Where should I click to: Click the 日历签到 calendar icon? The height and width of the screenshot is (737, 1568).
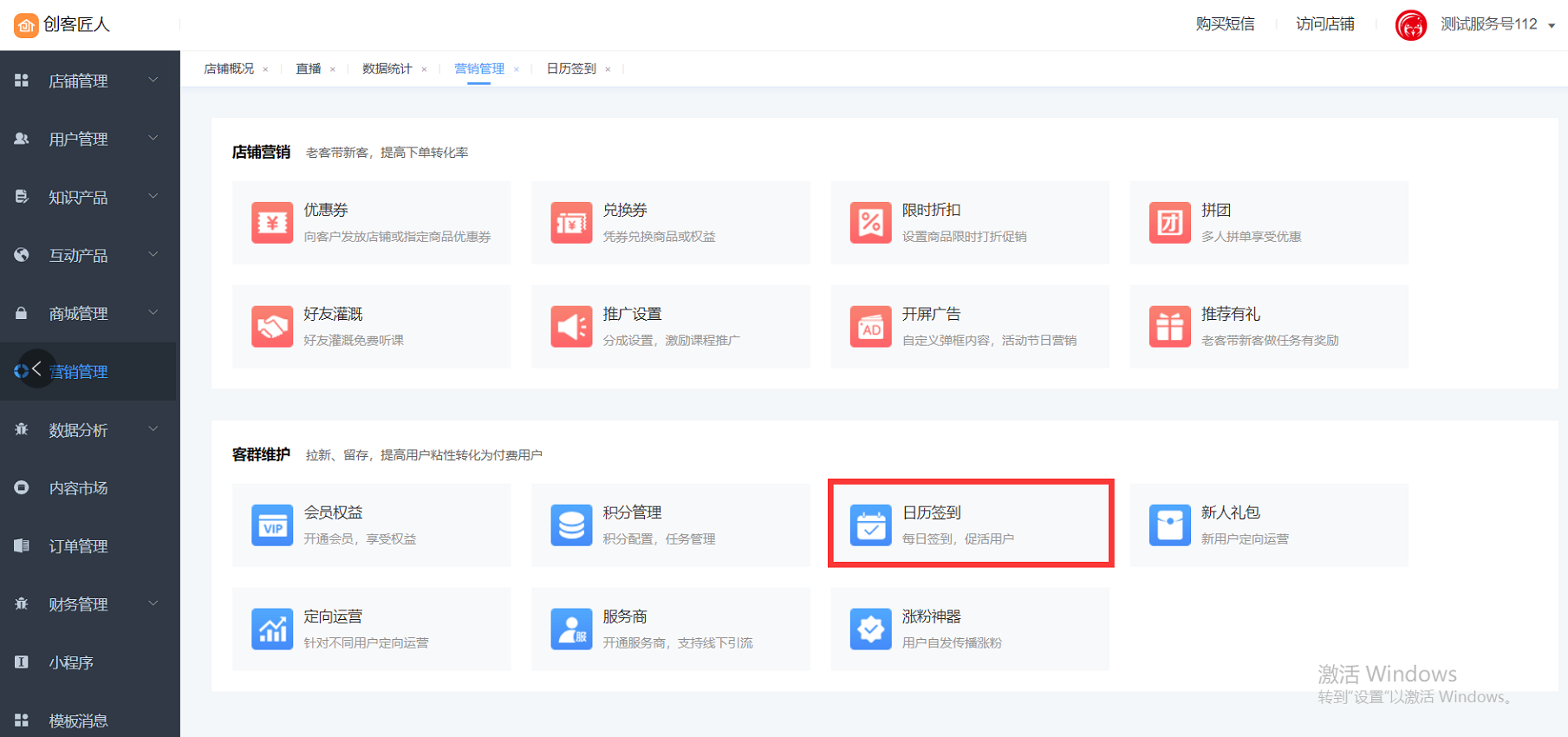click(x=870, y=525)
